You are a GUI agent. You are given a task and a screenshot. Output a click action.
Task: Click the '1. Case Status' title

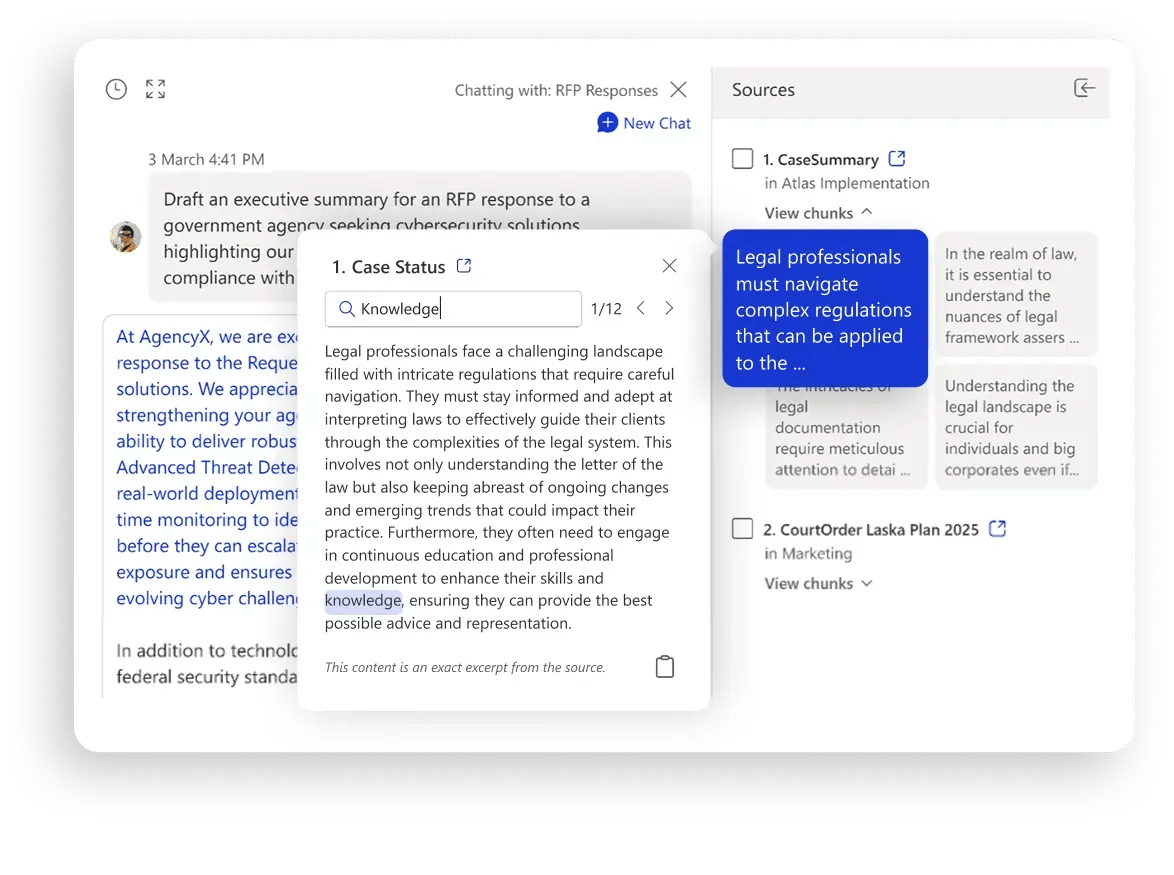pos(389,266)
